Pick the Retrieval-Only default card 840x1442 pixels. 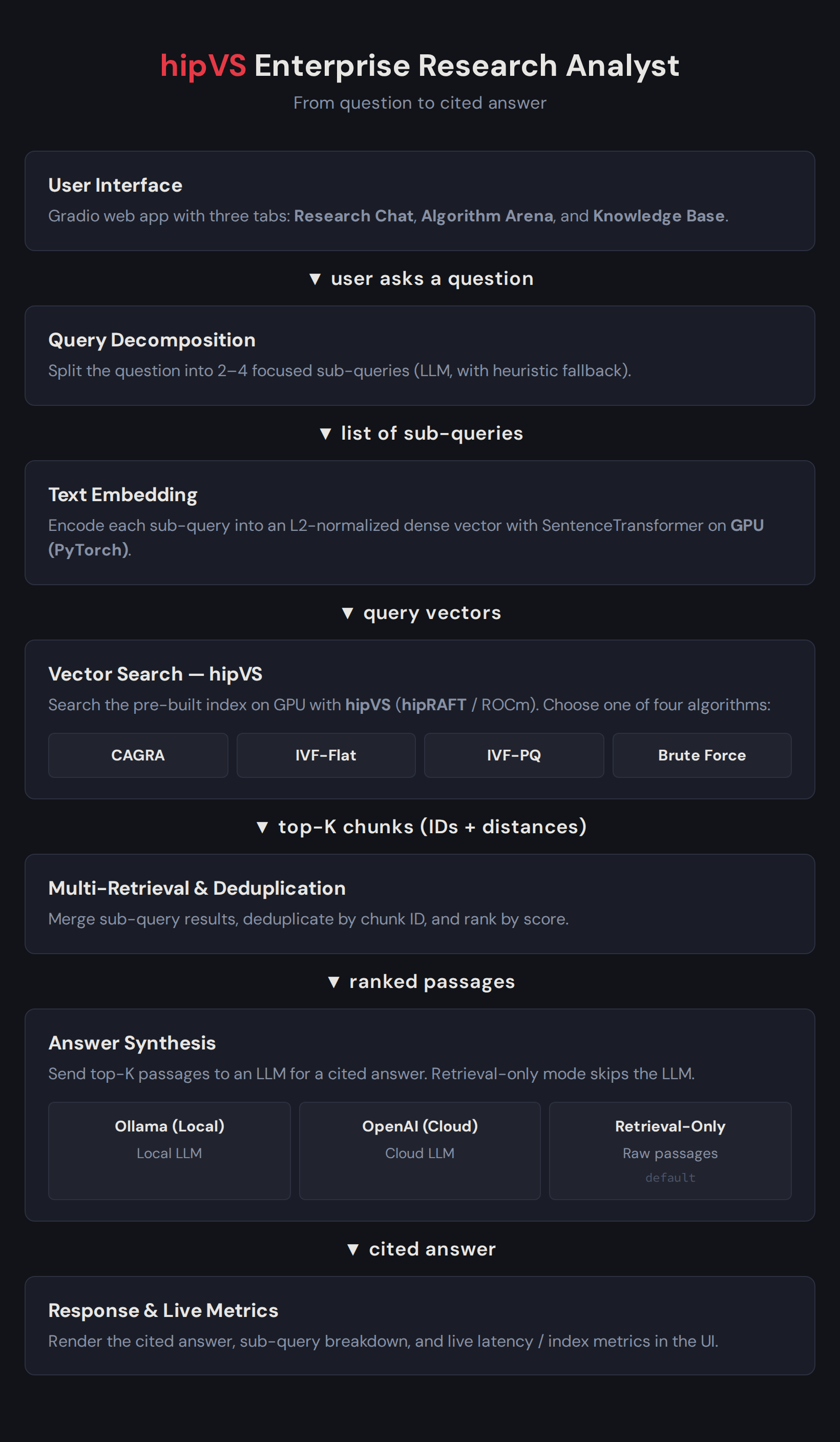pos(670,1151)
